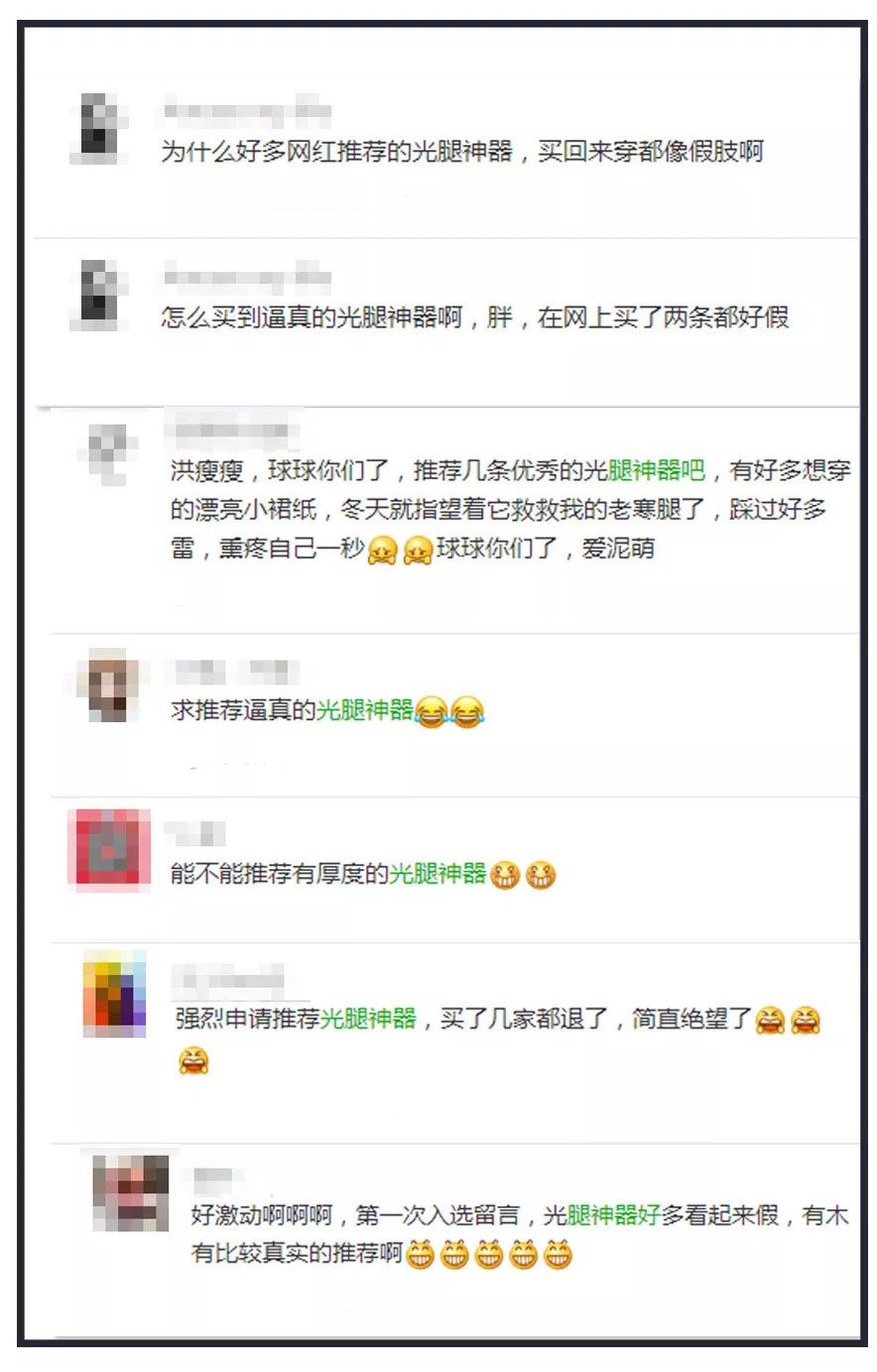Click green 光腿神器吧 link in the third comment

[x=656, y=470]
